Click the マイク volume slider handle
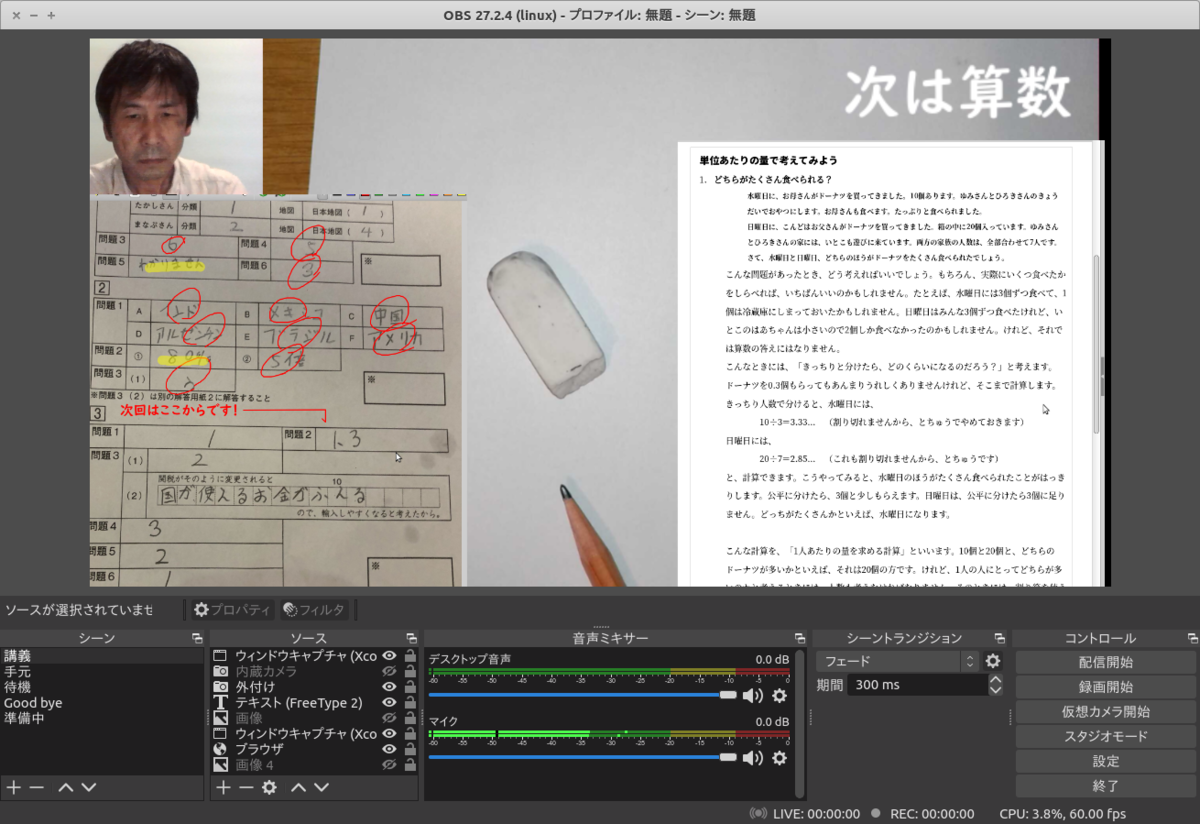This screenshot has width=1200, height=824. (x=728, y=758)
